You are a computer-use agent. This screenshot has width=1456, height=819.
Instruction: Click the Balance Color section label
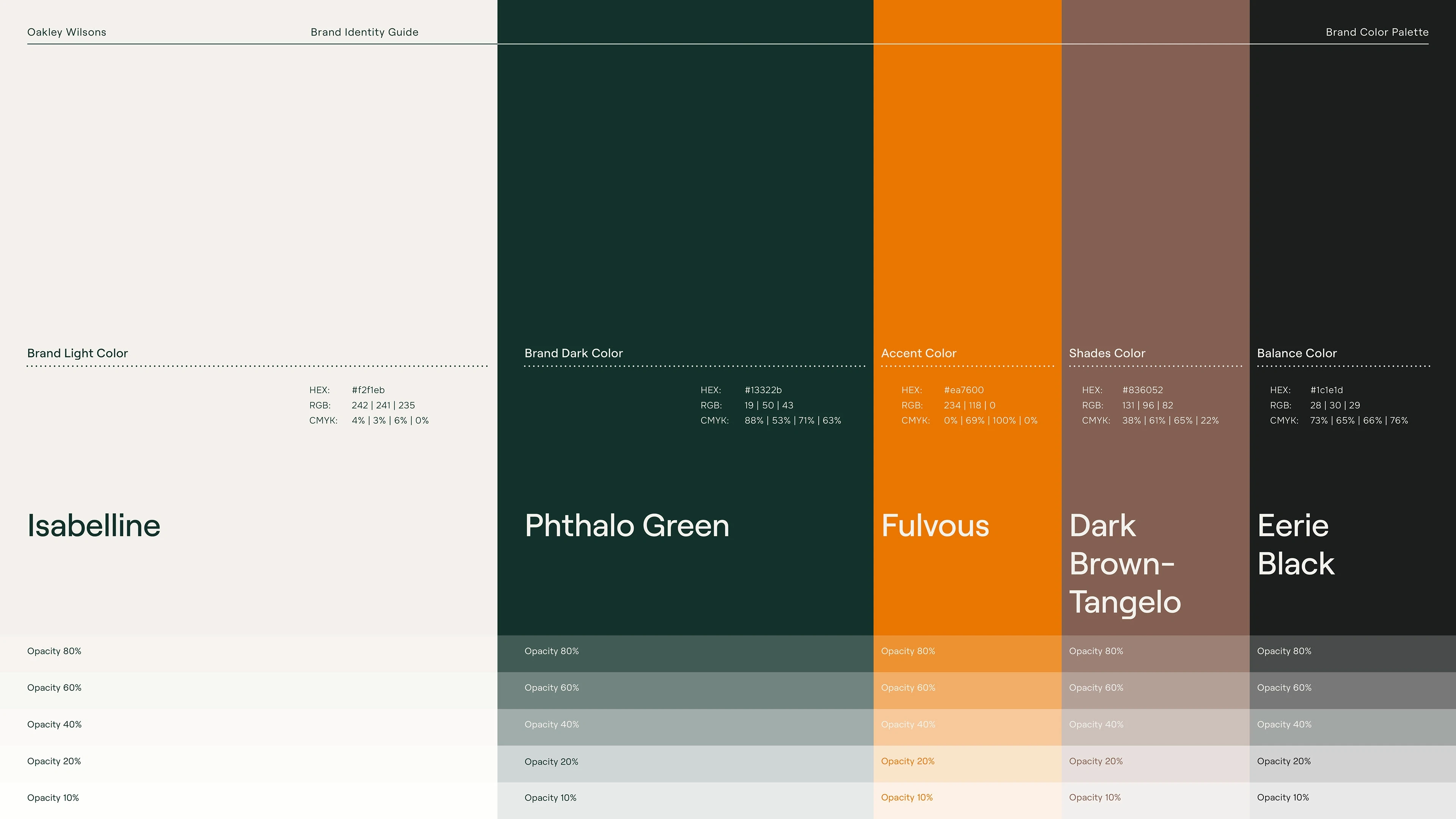tap(1297, 353)
